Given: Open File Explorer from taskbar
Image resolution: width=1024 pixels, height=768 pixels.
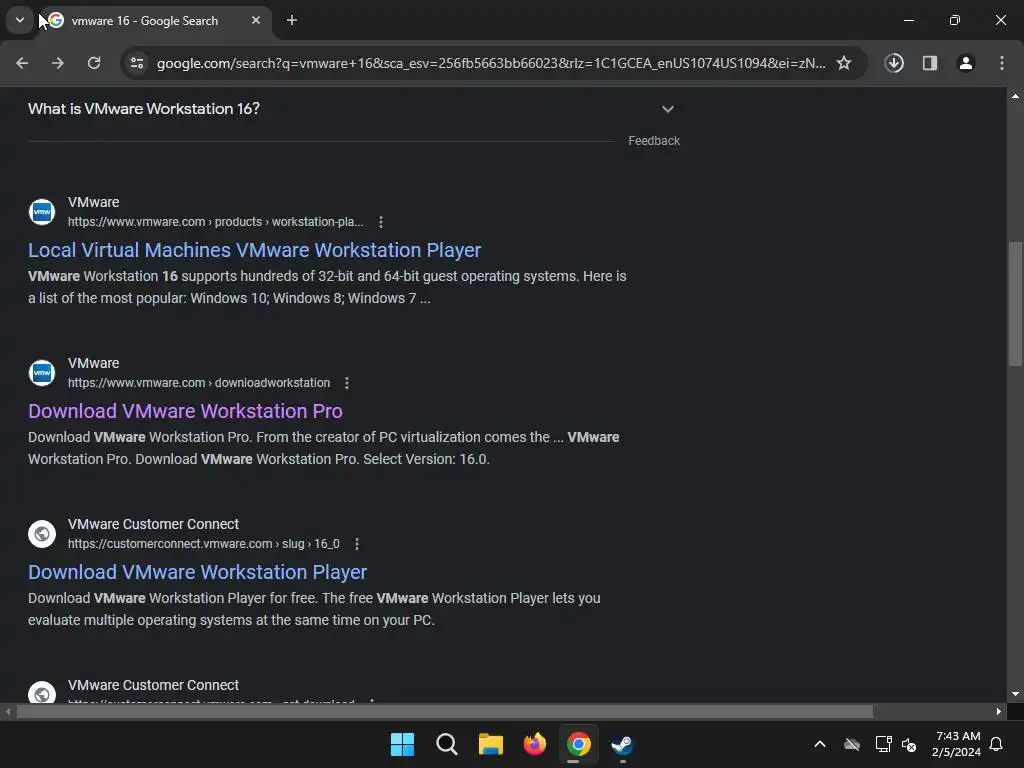Looking at the screenshot, I should (490, 744).
